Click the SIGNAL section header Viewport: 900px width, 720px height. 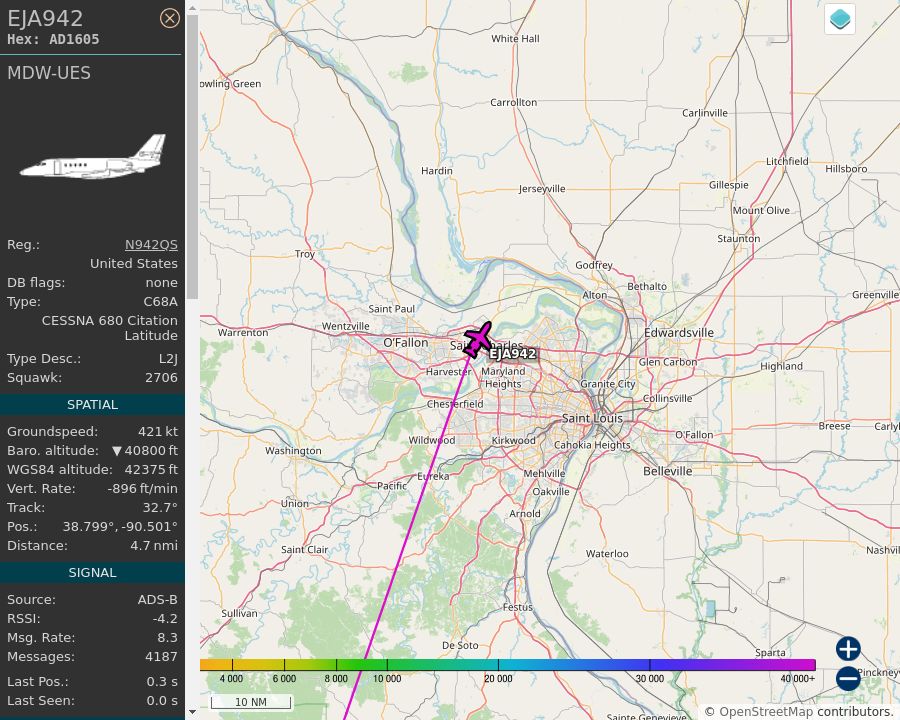coord(92,573)
